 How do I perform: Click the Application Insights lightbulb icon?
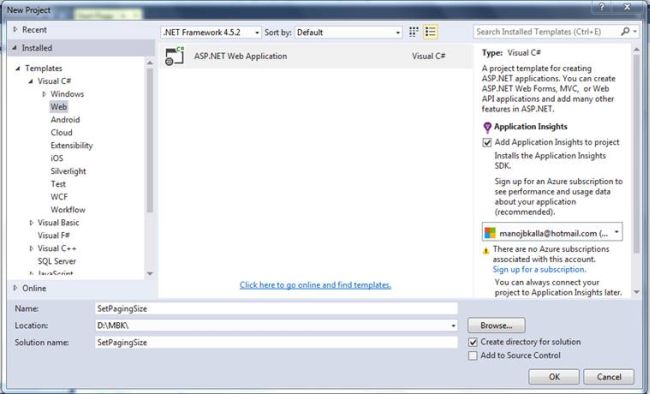click(487, 127)
